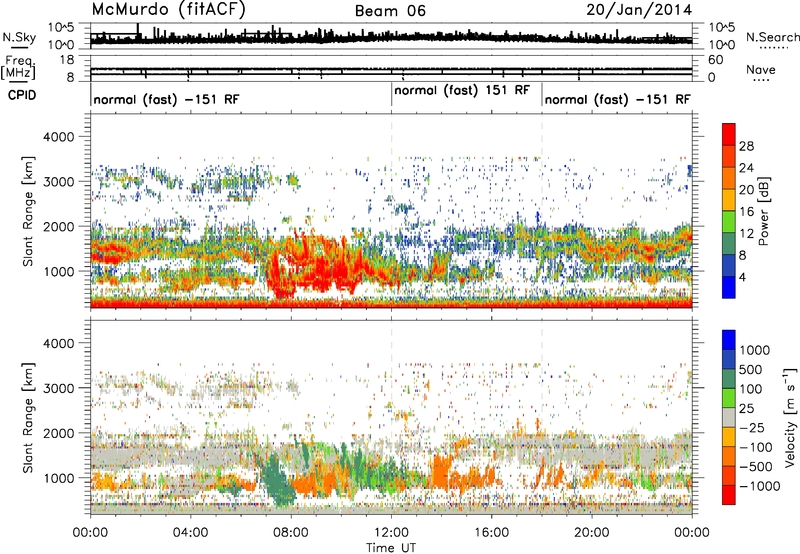Screen dimensions: 800x554
Task: Click the '28' power scale value
Action: tap(746, 146)
